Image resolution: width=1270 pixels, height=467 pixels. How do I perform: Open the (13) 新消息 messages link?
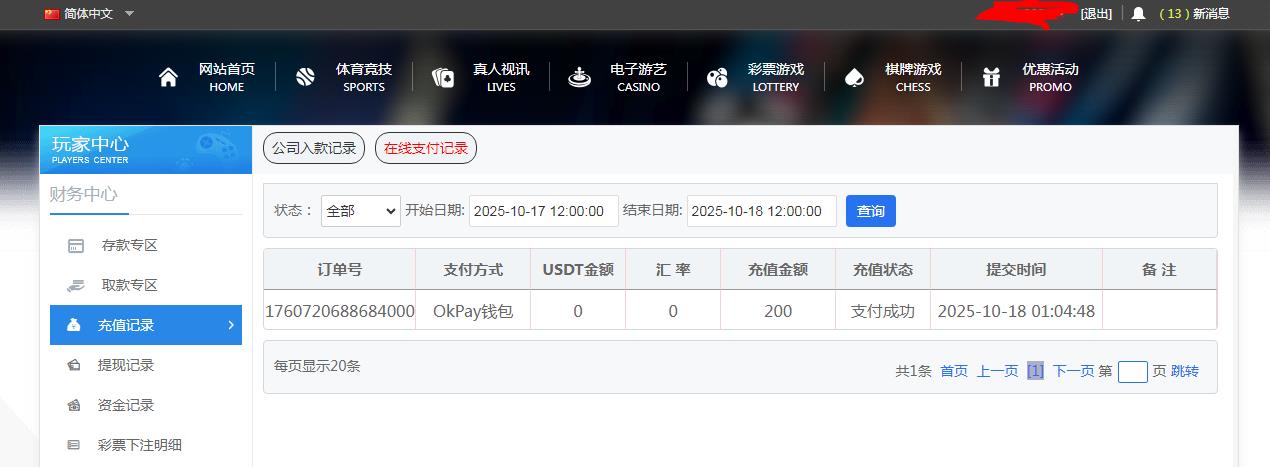point(1194,14)
